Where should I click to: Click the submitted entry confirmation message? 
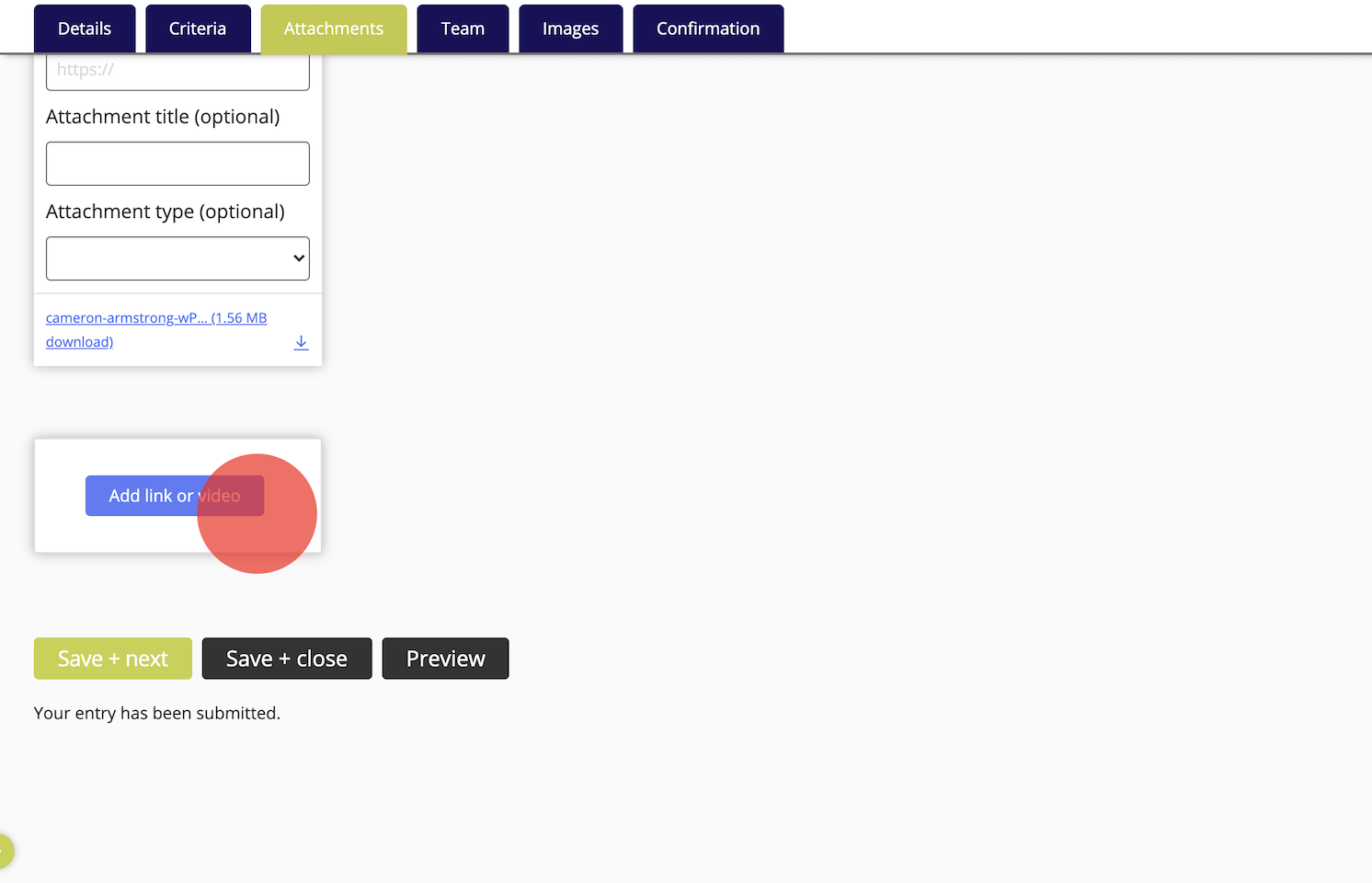pos(156,712)
